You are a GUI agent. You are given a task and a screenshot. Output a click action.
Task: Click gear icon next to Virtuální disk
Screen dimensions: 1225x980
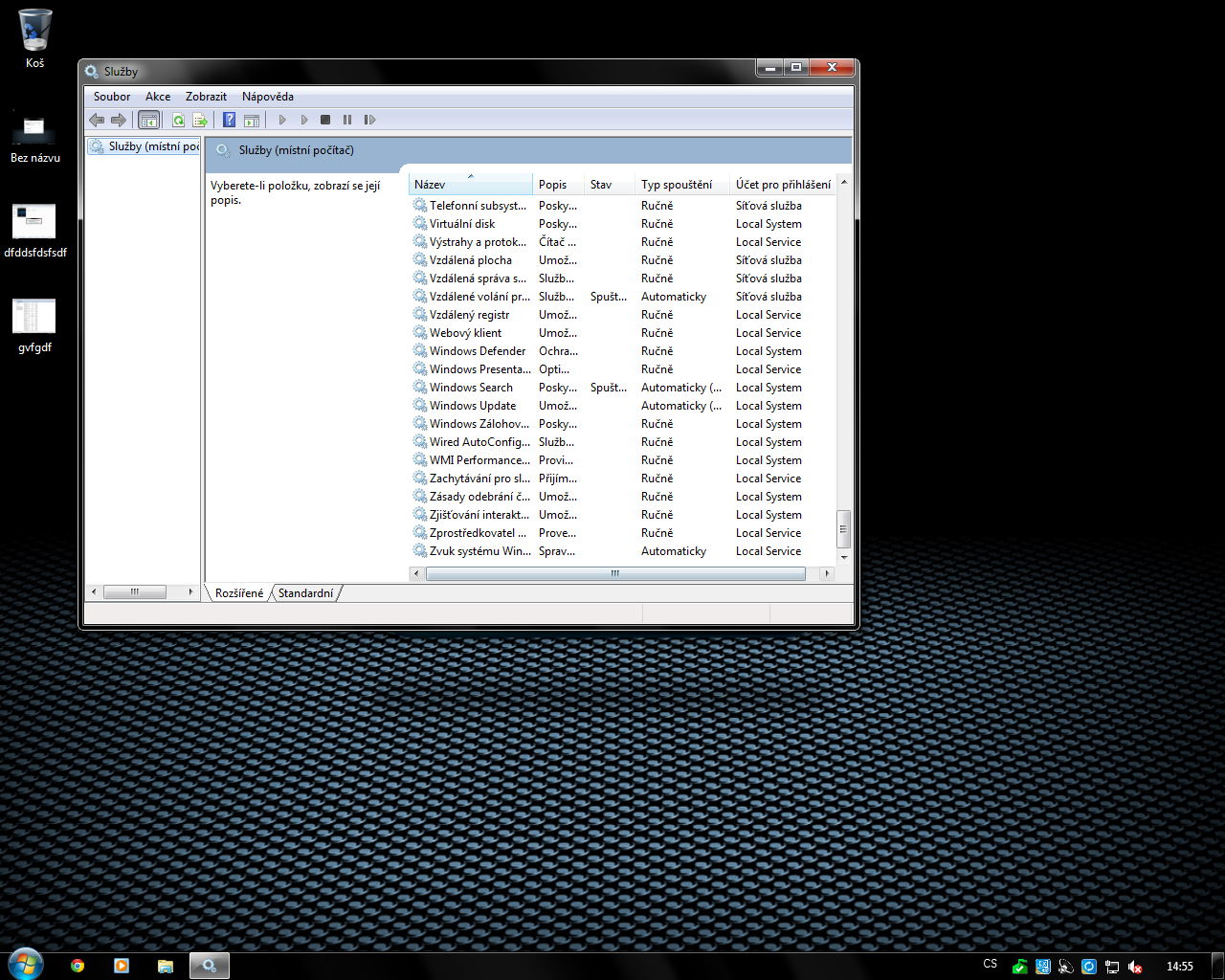pyautogui.click(x=419, y=224)
